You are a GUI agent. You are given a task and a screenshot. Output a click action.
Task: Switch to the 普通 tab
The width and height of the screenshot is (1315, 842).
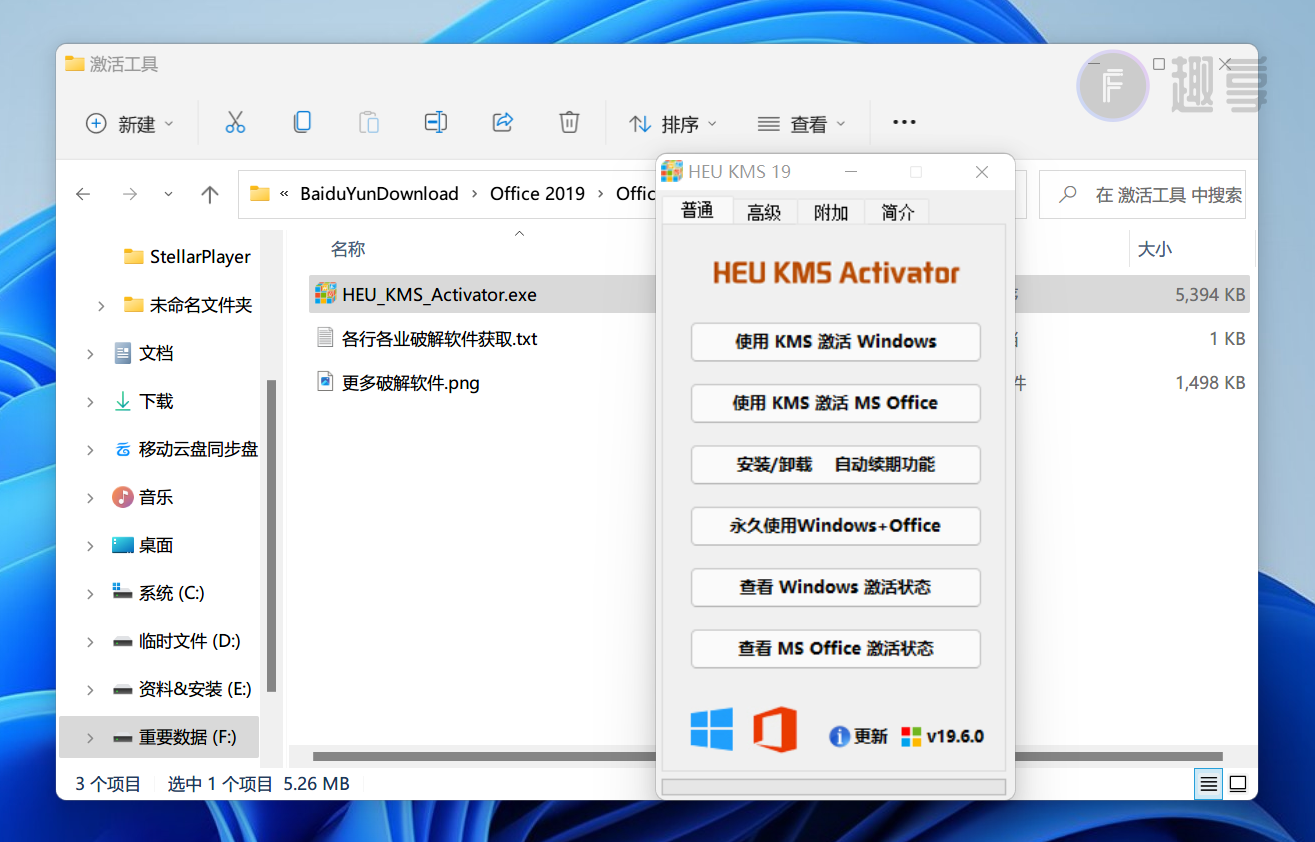697,210
